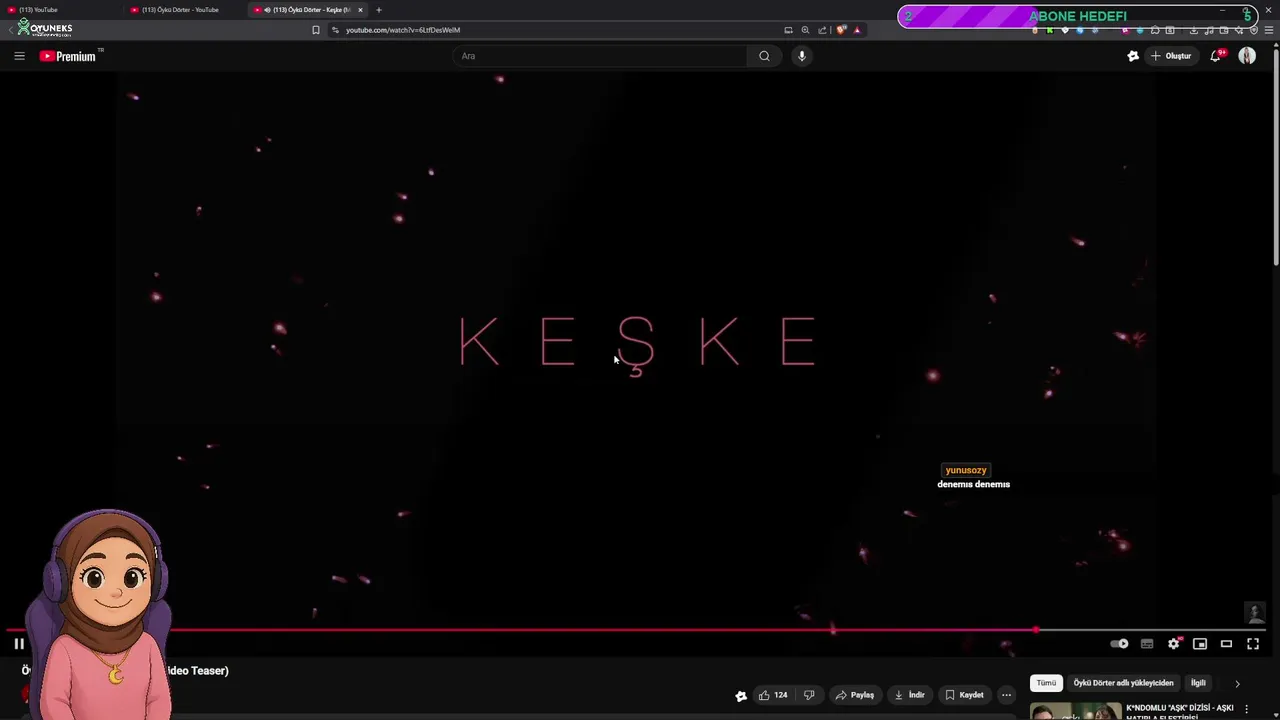Click the Paylaş share button
Image resolution: width=1280 pixels, height=720 pixels.
tap(855, 695)
